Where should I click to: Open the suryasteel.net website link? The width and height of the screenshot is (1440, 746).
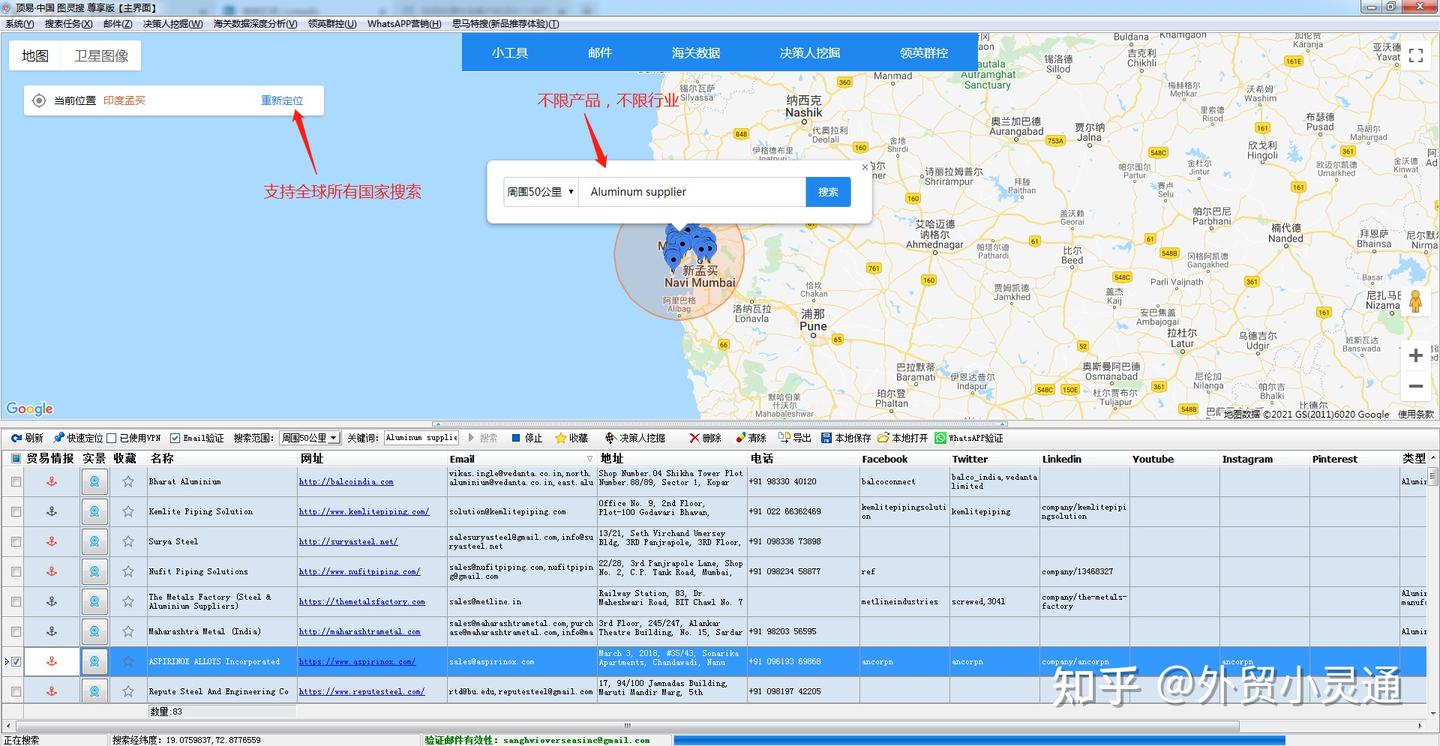(x=348, y=542)
